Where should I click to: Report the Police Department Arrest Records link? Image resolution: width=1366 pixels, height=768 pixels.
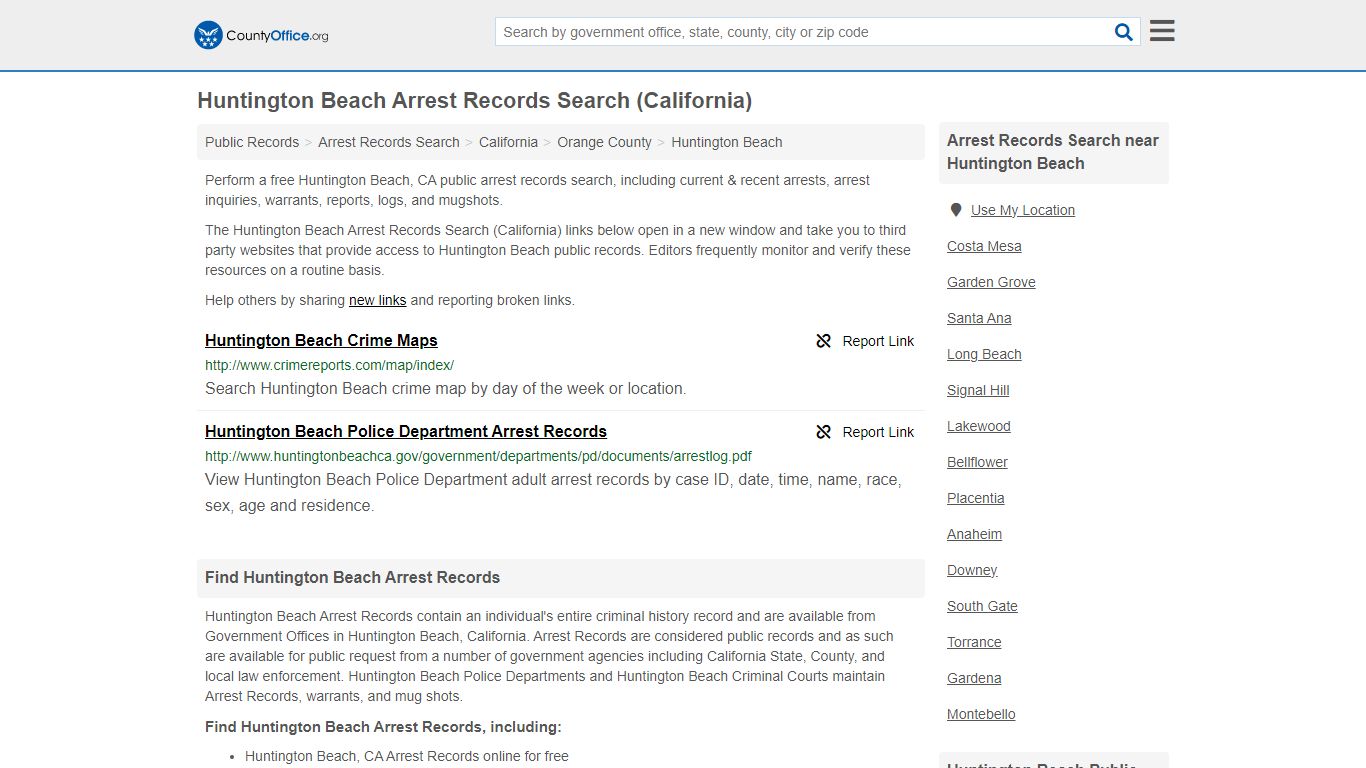(878, 432)
